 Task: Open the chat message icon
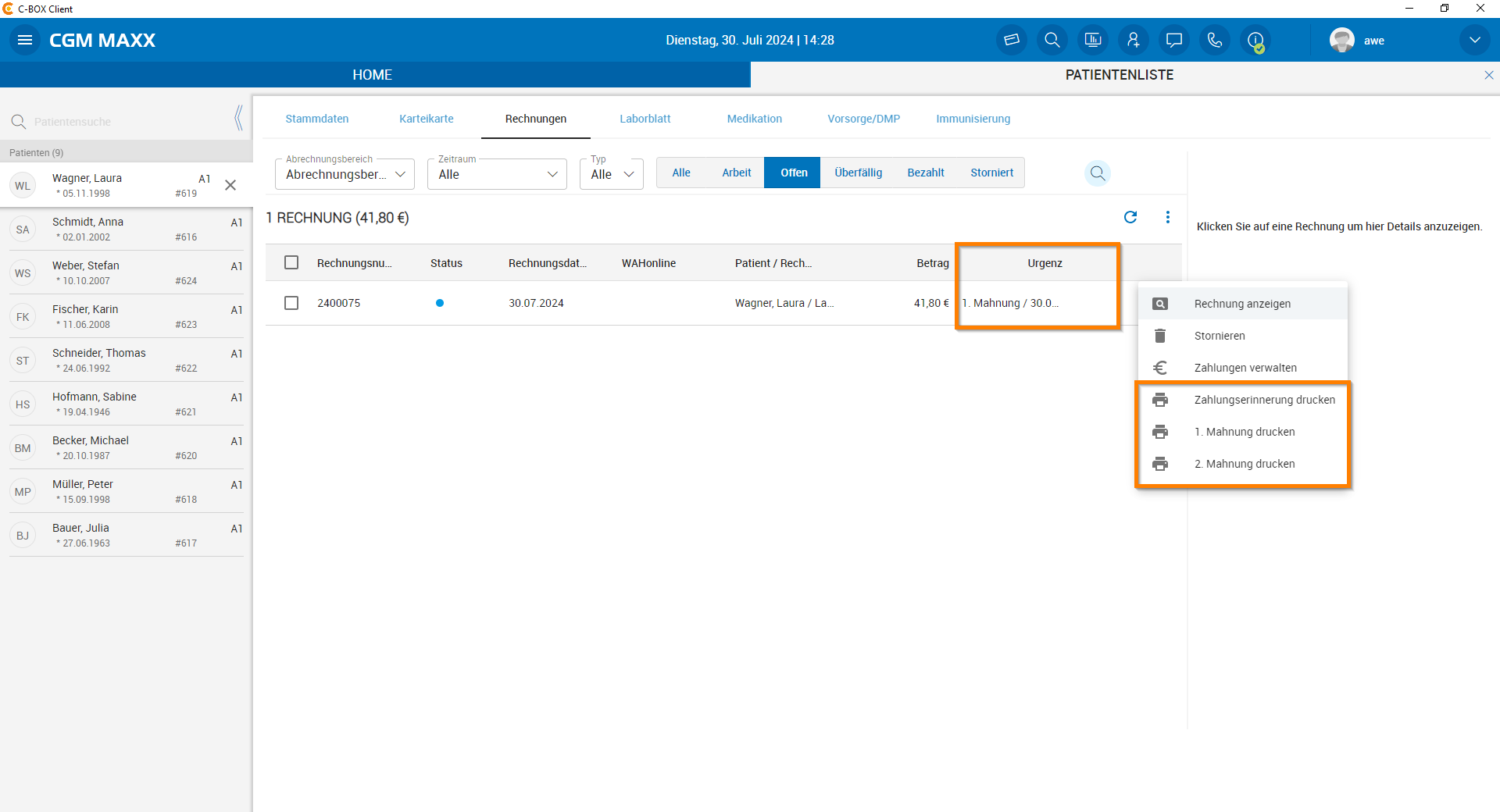point(1174,40)
